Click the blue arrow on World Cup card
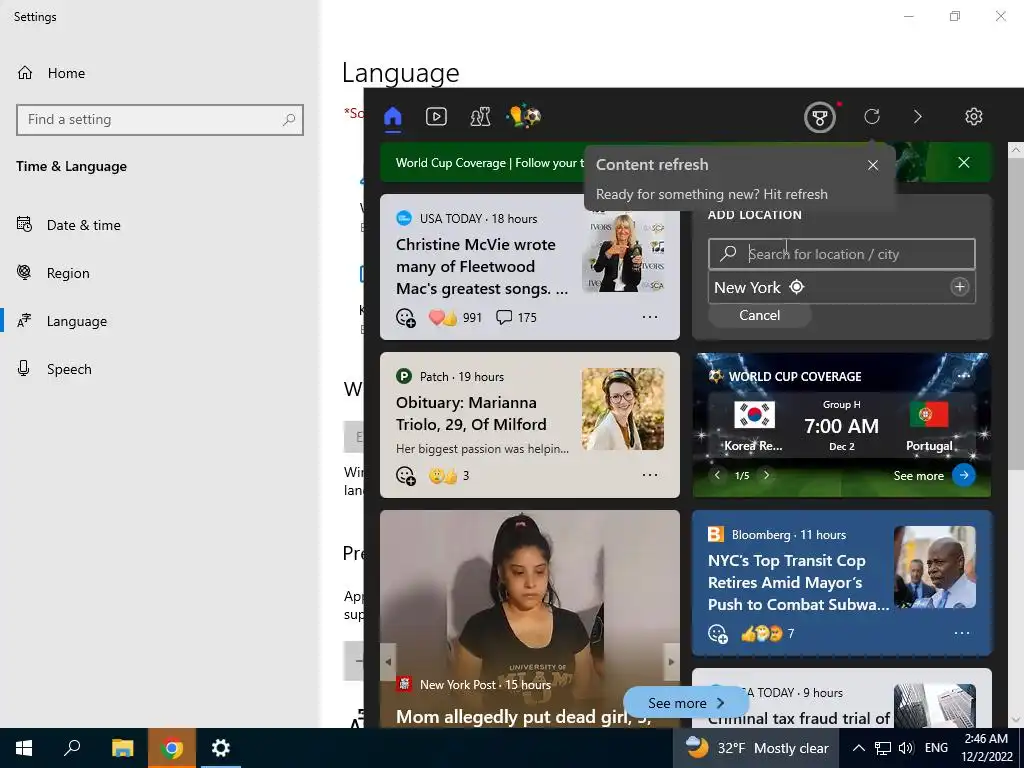The image size is (1024, 768). (964, 475)
